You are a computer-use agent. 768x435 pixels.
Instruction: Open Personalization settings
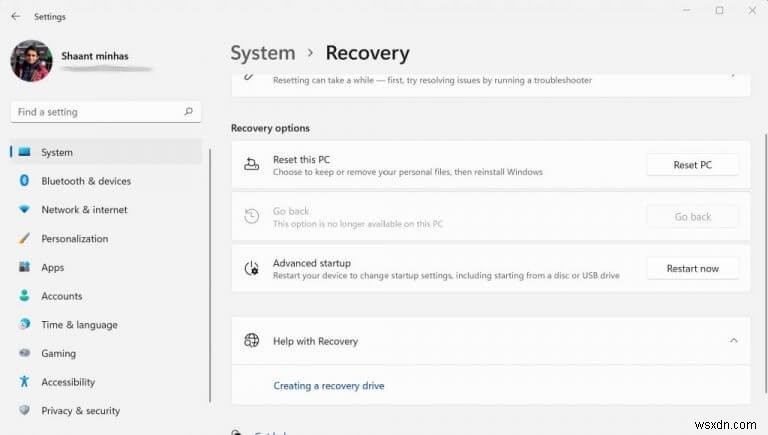106,239
